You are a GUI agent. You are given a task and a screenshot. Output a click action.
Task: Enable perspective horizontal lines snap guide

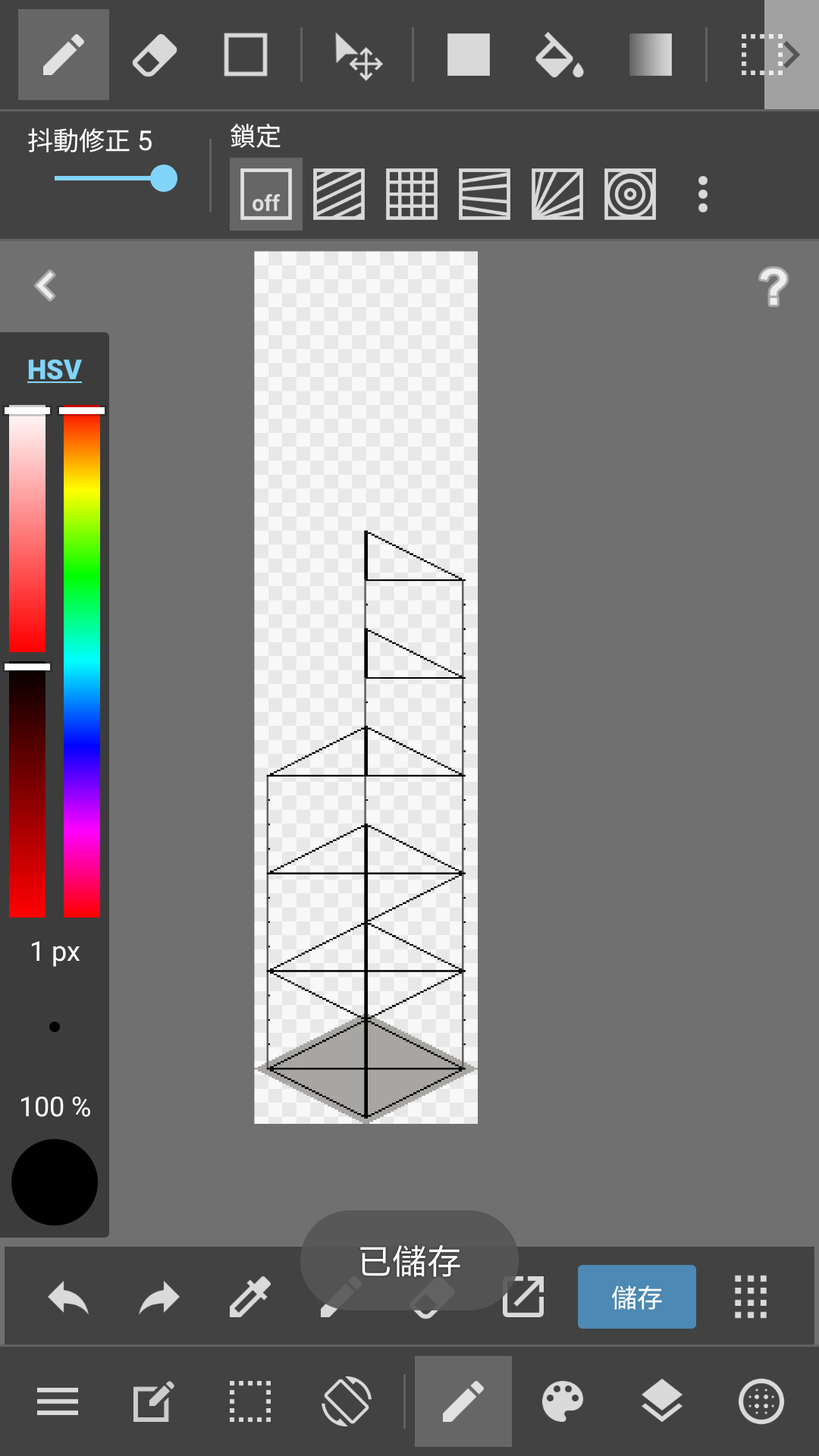pyautogui.click(x=485, y=194)
